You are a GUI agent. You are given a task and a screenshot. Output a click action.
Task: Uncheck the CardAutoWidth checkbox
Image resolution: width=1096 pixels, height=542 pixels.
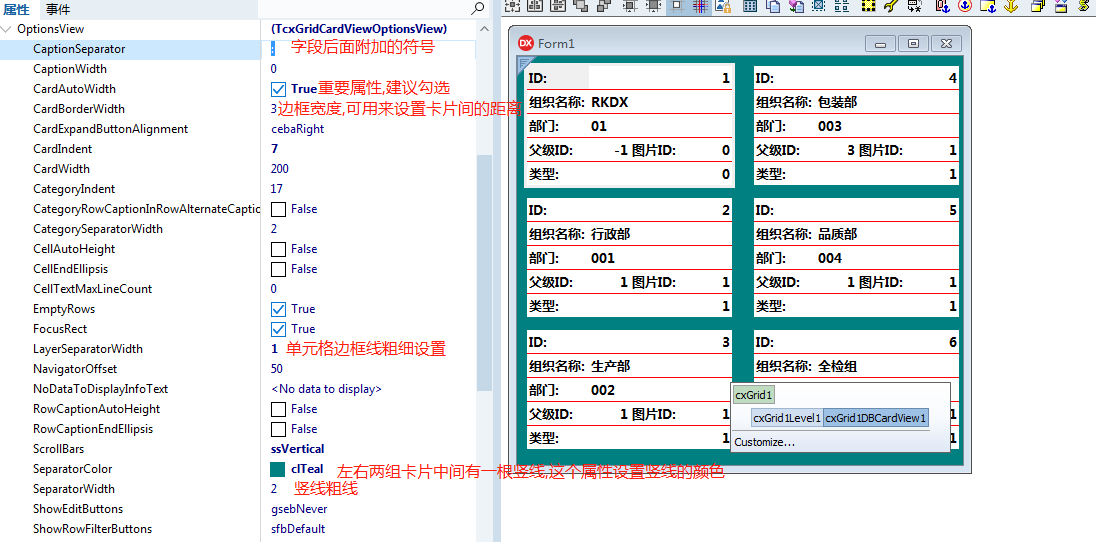coord(278,90)
